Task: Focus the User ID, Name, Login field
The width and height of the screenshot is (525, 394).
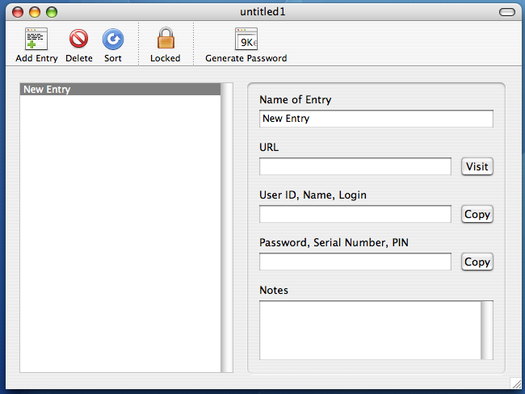Action: (x=355, y=214)
